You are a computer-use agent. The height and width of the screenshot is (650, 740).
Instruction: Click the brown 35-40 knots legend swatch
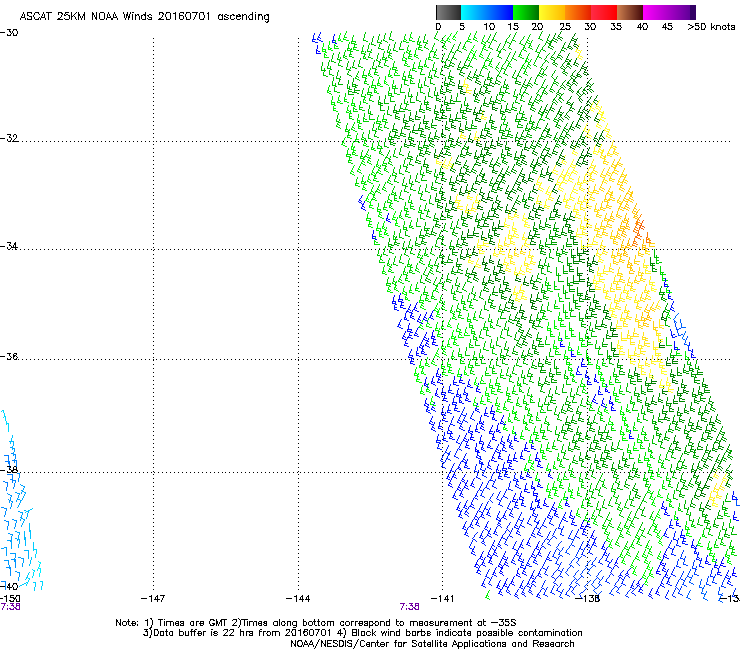pyautogui.click(x=630, y=12)
